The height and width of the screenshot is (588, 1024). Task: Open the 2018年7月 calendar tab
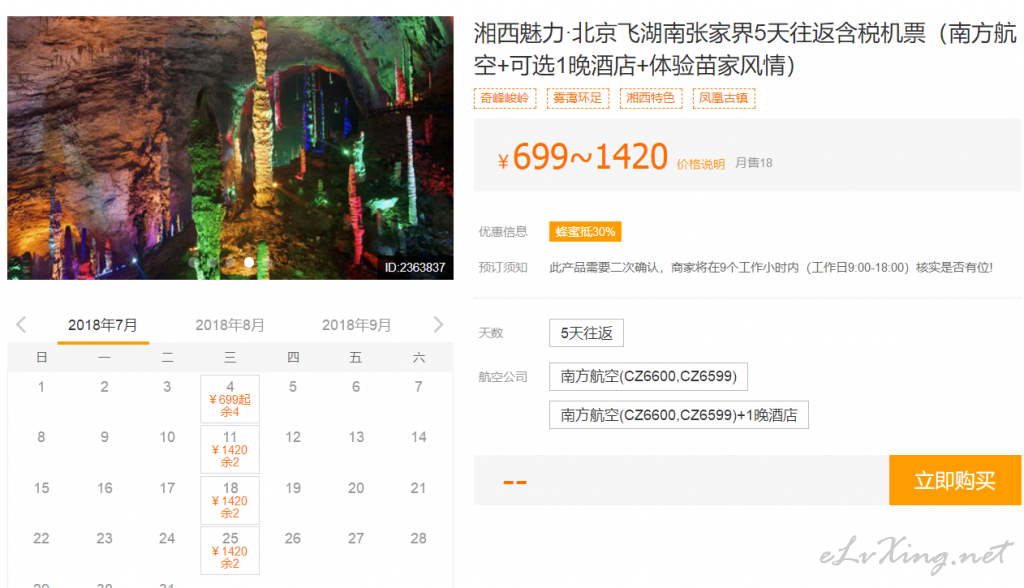coord(103,325)
